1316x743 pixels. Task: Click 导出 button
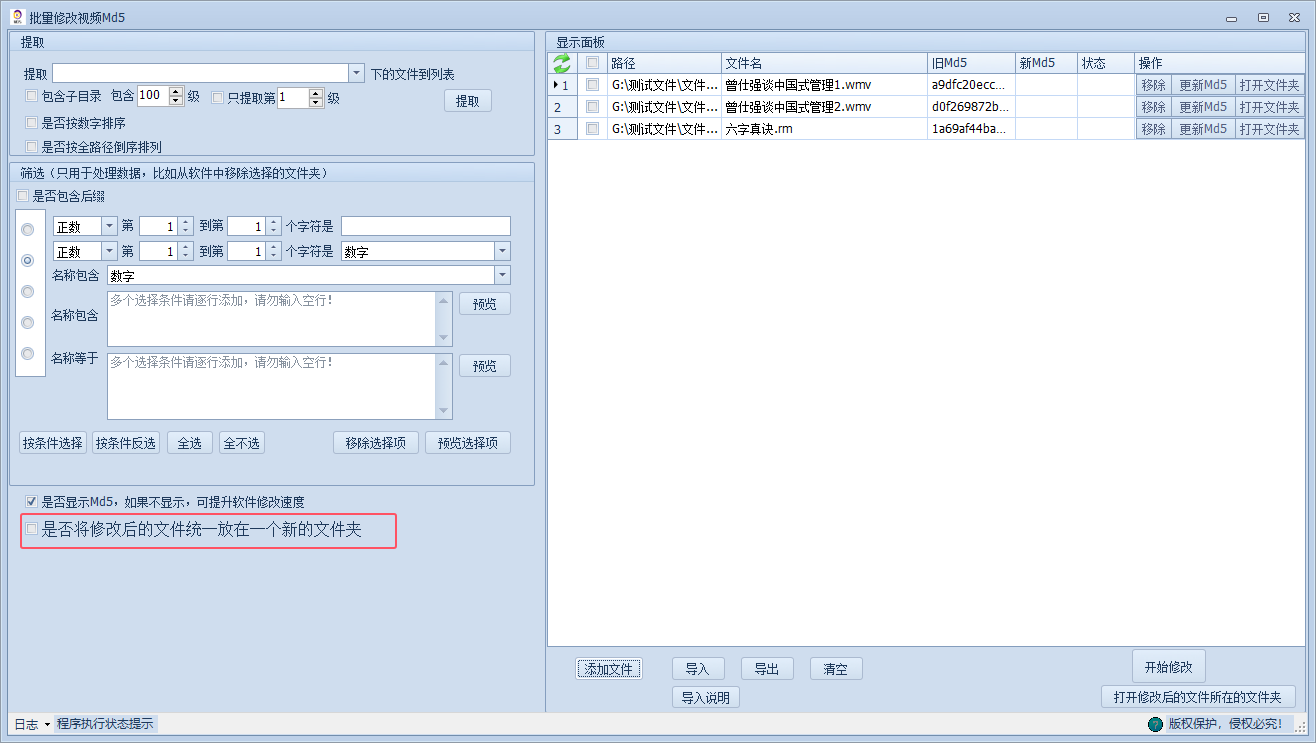767,669
